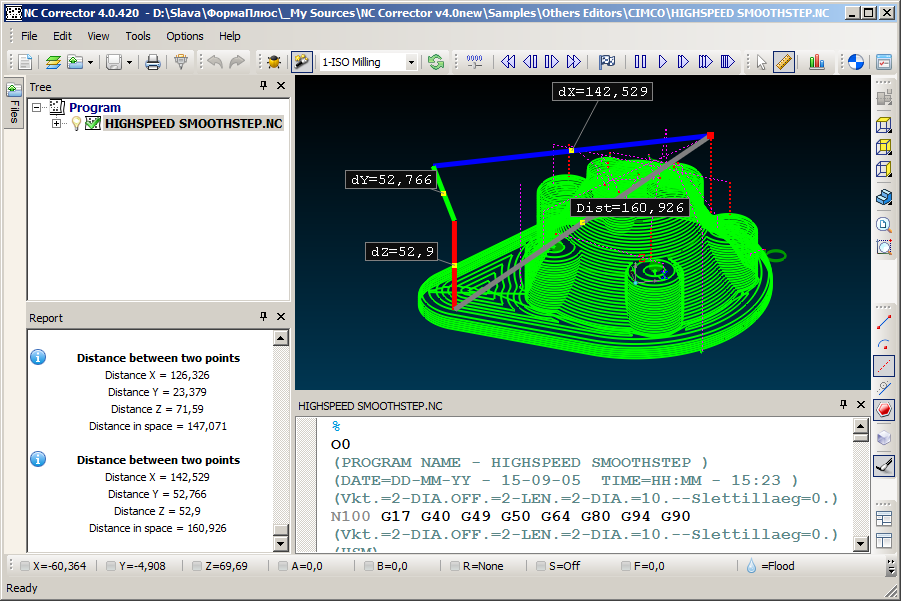Screen dimensions: 901x601
Task: Jump to simulation end with double-right arrows
Action: pyautogui.click(x=573, y=61)
